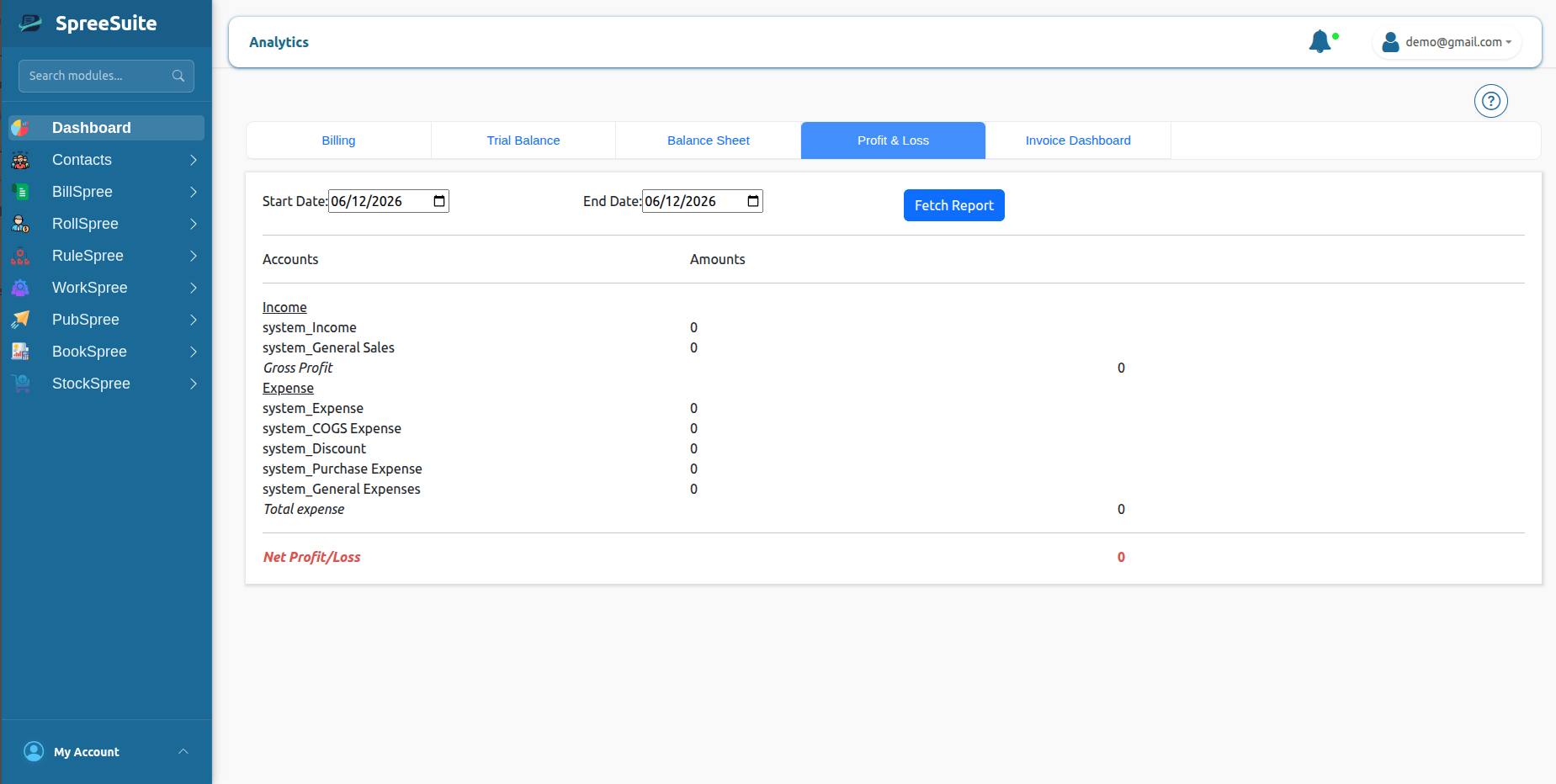The width and height of the screenshot is (1556, 784).
Task: Click the My Account profile icon
Action: [x=34, y=751]
